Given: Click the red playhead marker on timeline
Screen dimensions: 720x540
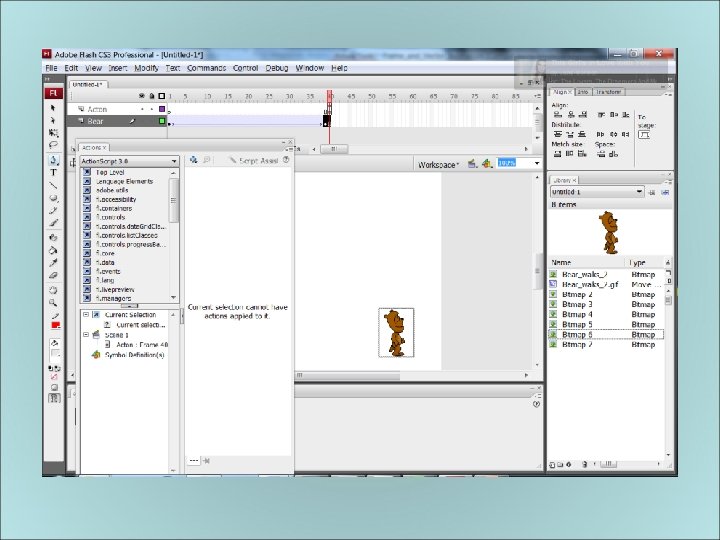Looking at the screenshot, I should (x=330, y=95).
